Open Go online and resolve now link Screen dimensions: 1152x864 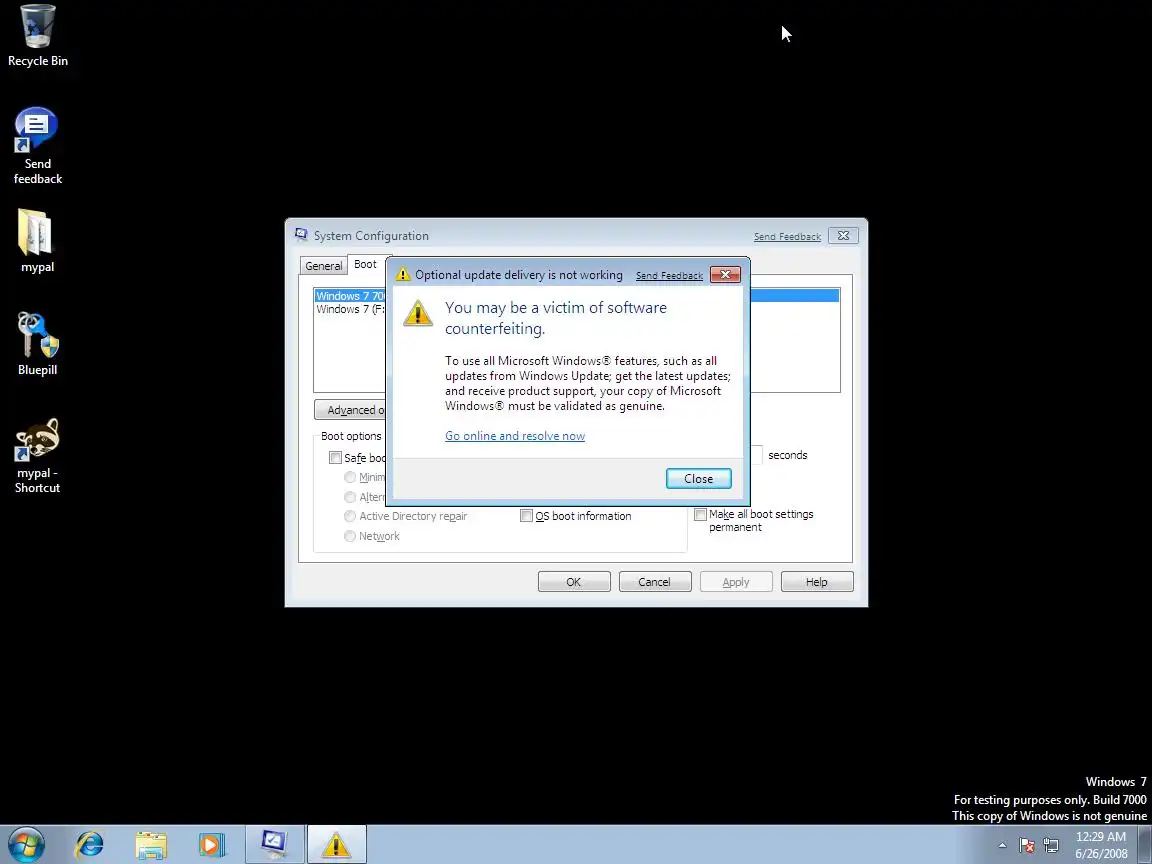(x=515, y=436)
